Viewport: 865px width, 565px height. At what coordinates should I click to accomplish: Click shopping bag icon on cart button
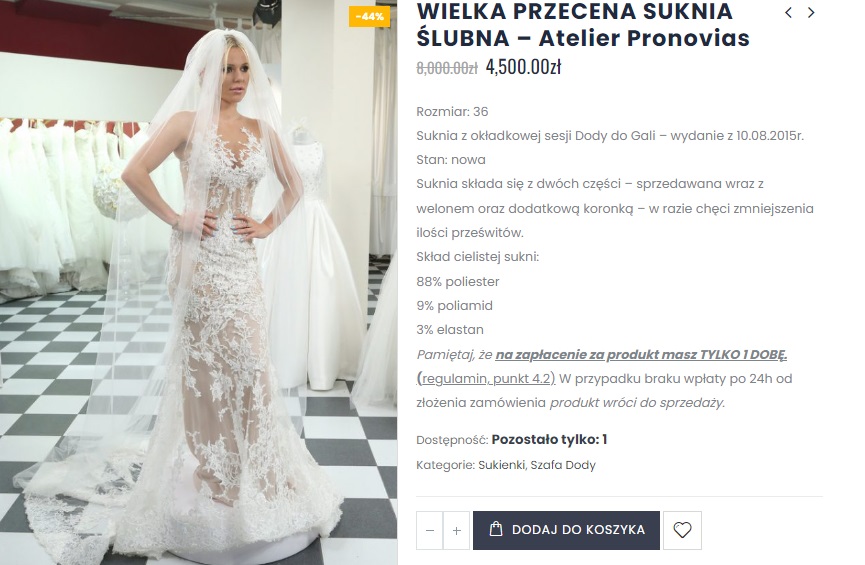pos(496,529)
